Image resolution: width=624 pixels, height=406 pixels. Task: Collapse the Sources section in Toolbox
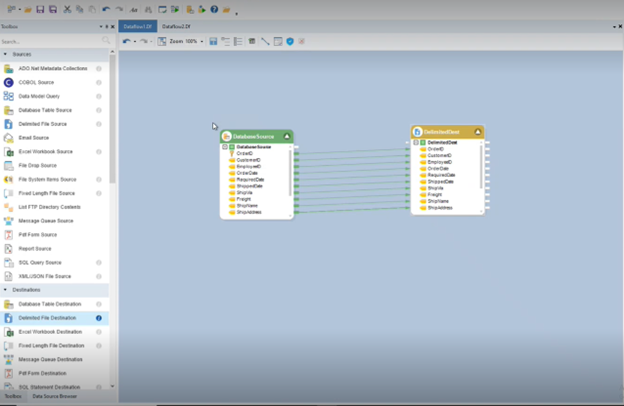point(5,54)
